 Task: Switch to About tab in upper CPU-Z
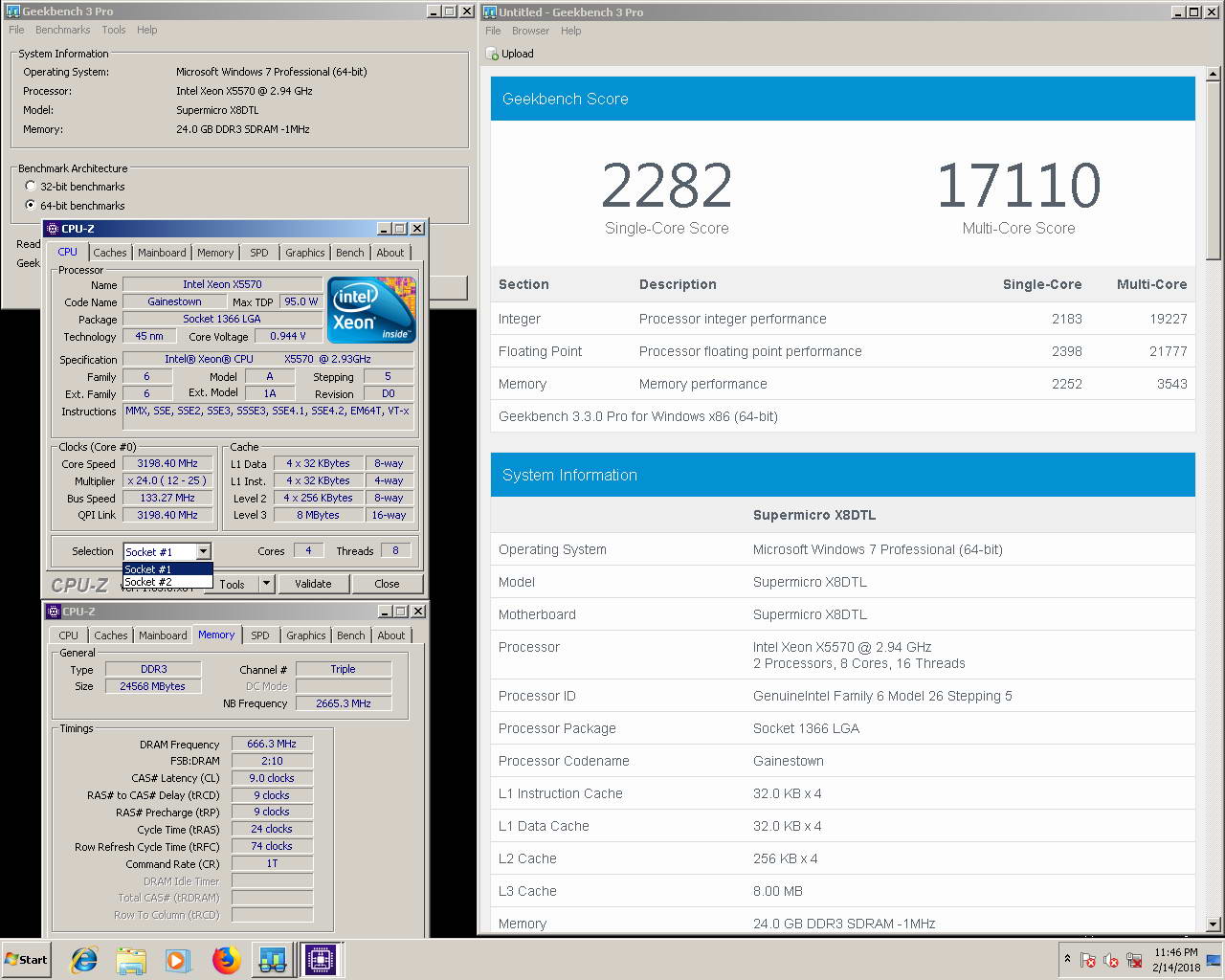pos(390,253)
